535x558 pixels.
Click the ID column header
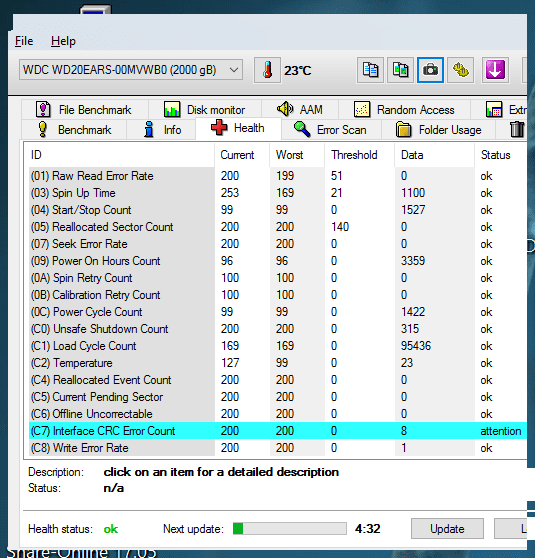pyautogui.click(x=120, y=155)
